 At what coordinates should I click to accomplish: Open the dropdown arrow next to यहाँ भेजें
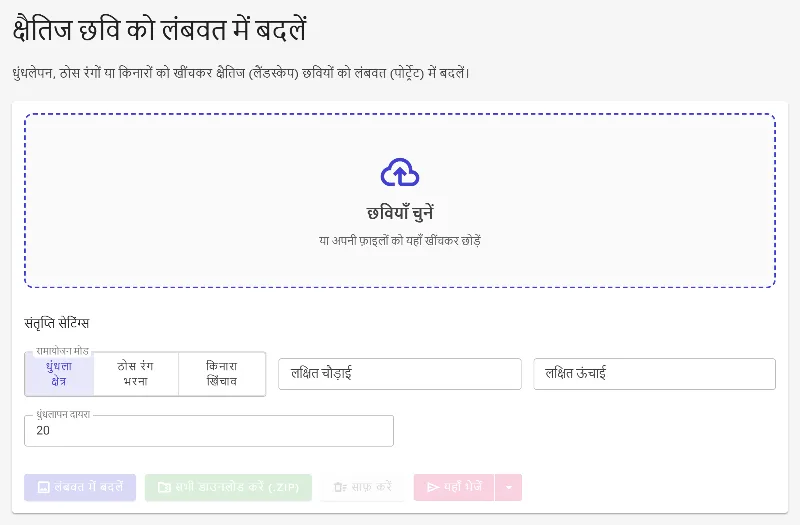tap(508, 487)
